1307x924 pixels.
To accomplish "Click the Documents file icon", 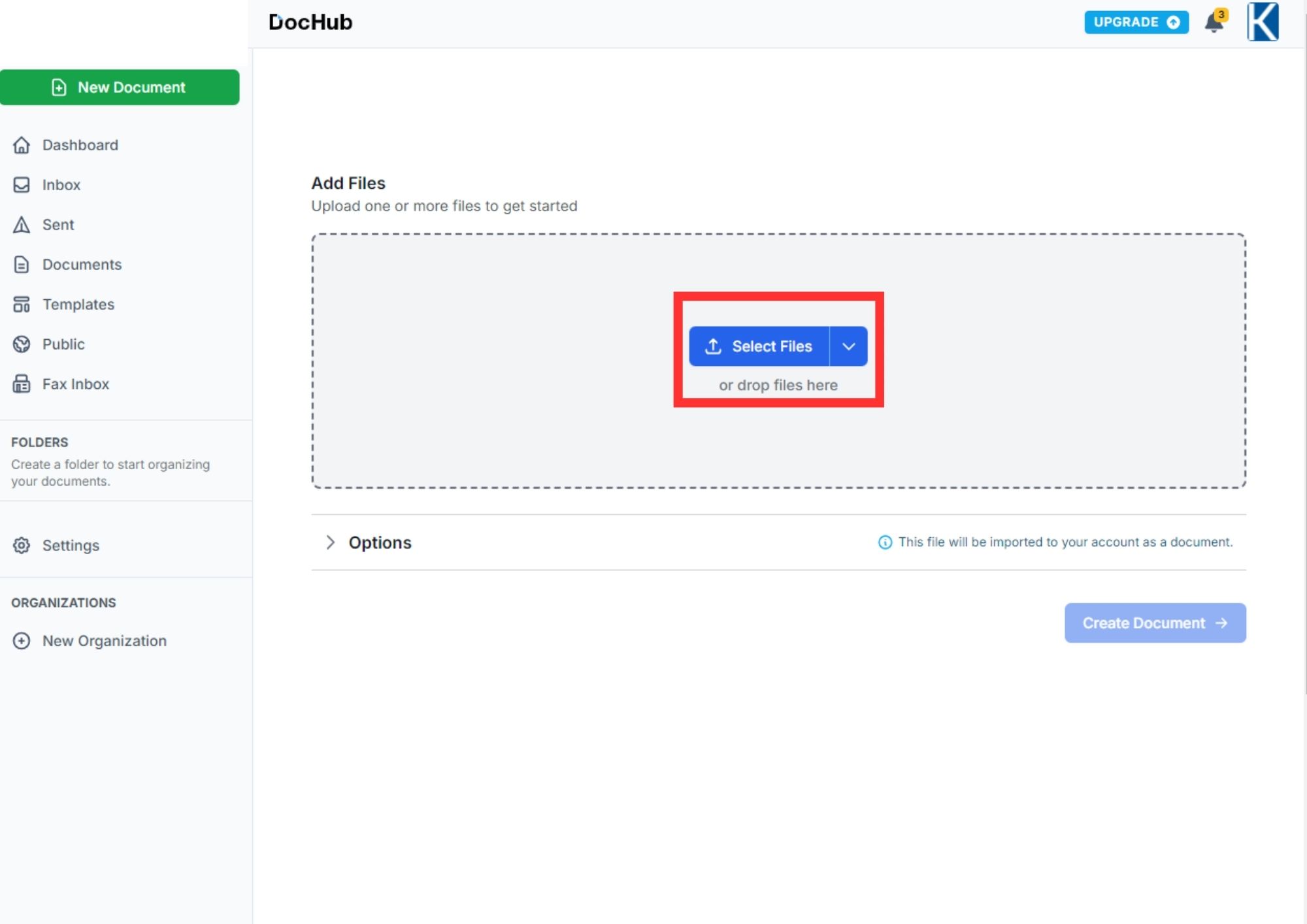I will pyautogui.click(x=22, y=265).
